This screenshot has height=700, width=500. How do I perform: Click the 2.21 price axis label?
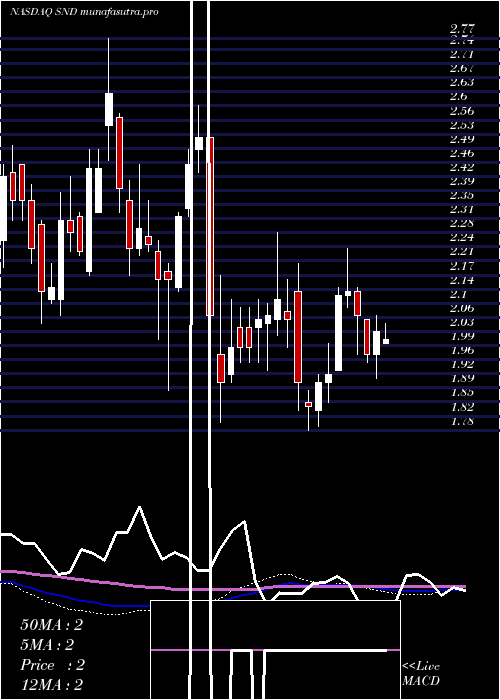coord(462,252)
